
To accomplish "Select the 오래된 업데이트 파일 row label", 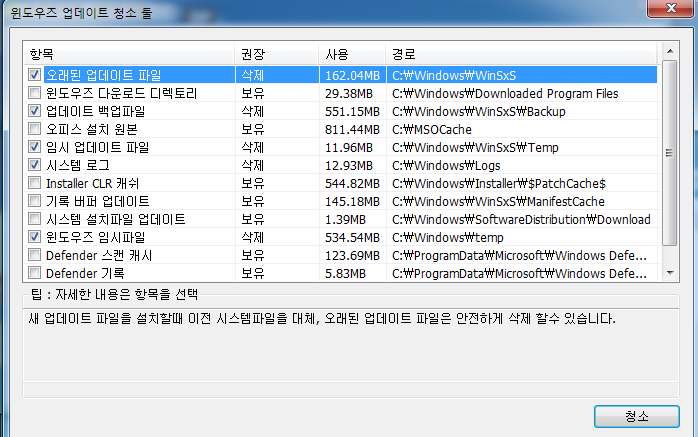I will tap(103, 75).
